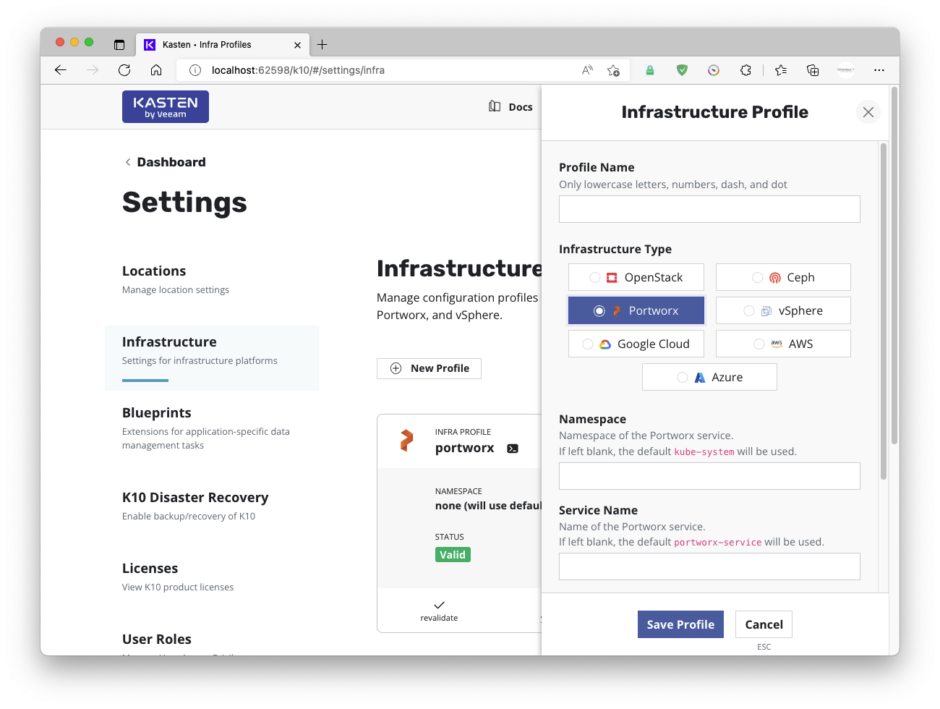
Task: Close the Infrastructure Profile panel
Action: click(x=868, y=112)
